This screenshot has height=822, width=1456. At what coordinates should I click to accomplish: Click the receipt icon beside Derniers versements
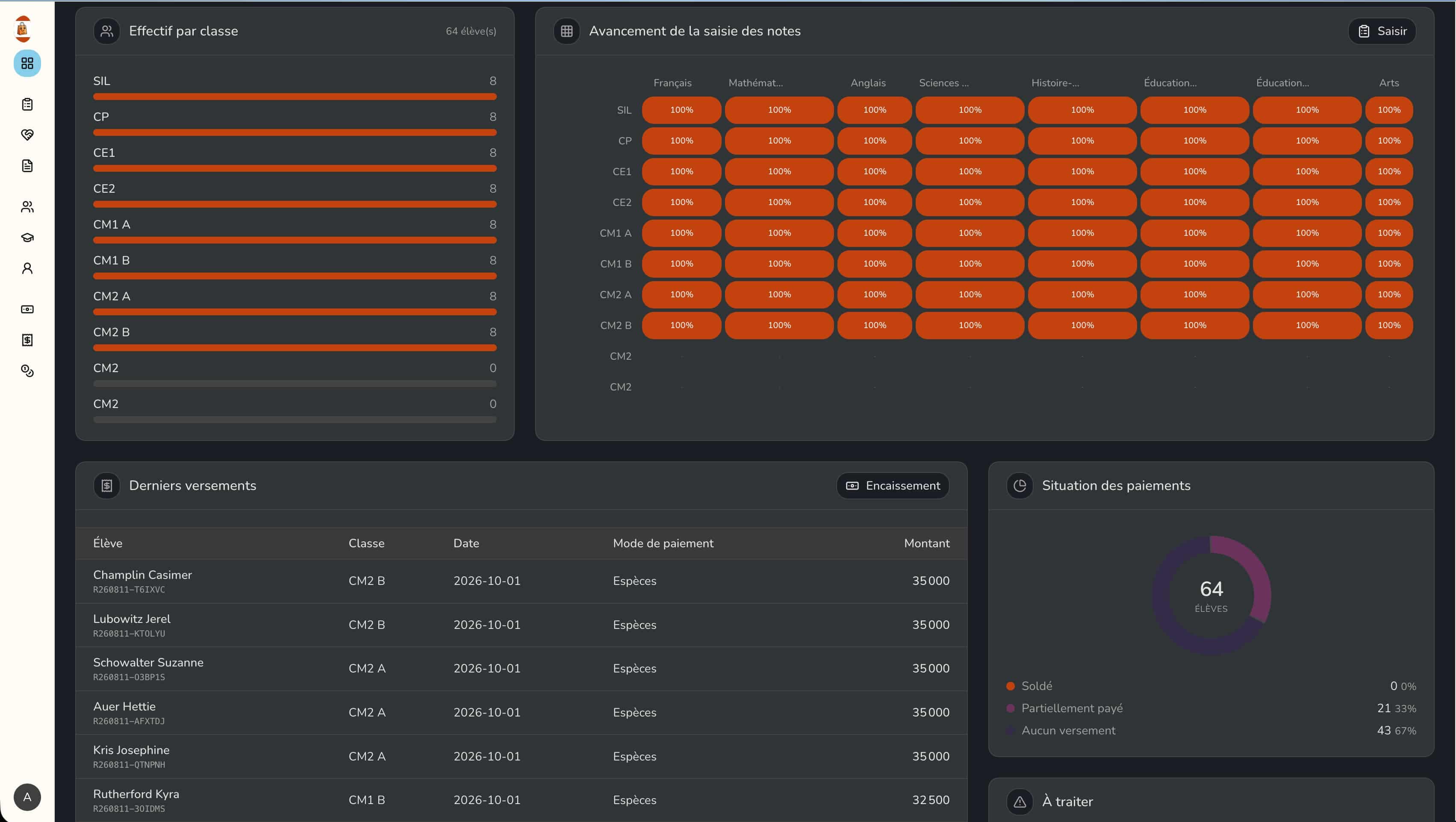[107, 485]
